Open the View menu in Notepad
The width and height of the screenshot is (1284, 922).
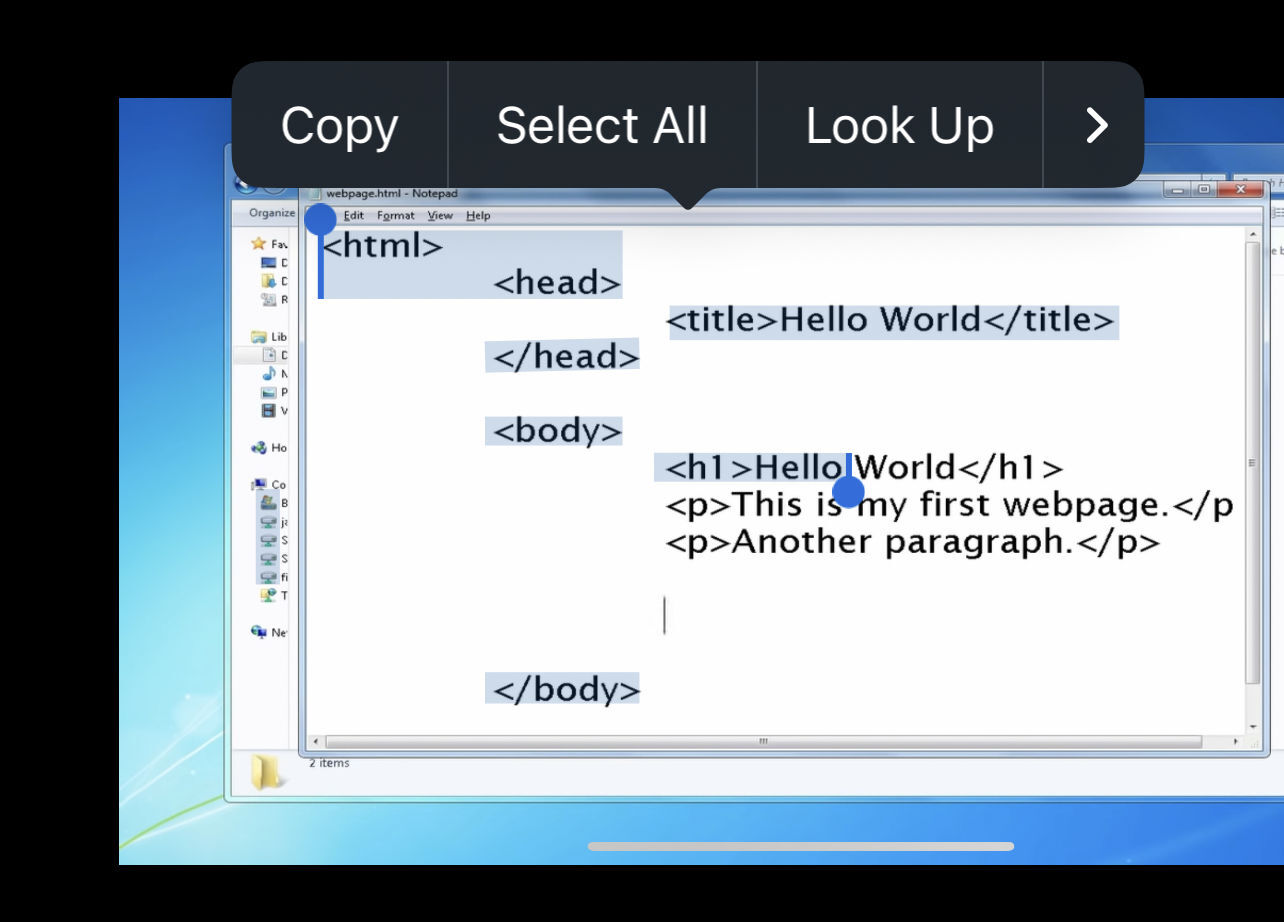coord(440,216)
